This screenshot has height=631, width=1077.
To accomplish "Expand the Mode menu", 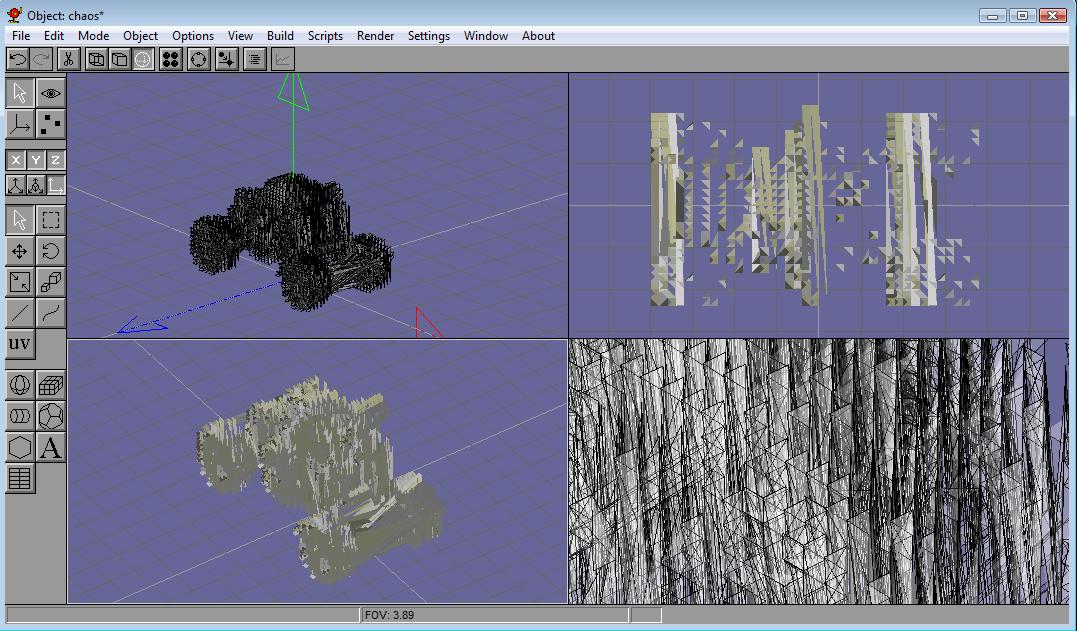I will 93,36.
